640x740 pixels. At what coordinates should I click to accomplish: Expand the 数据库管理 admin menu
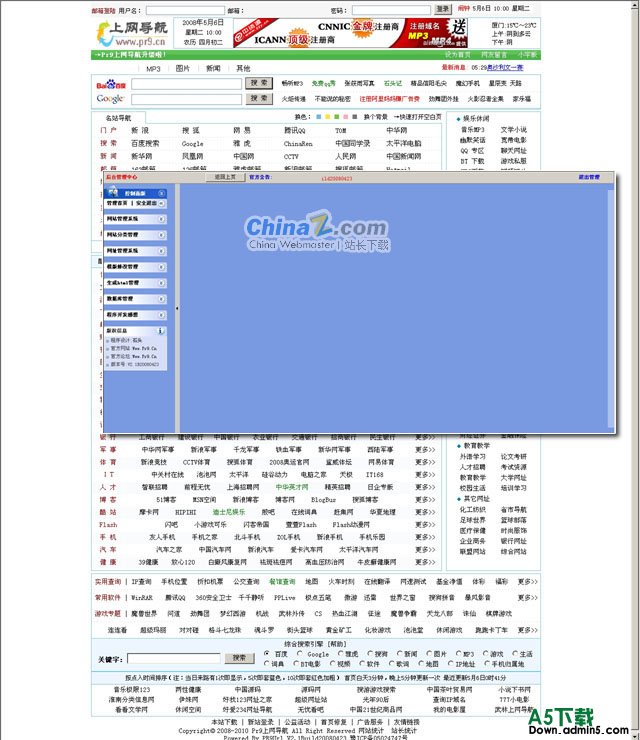[161, 299]
